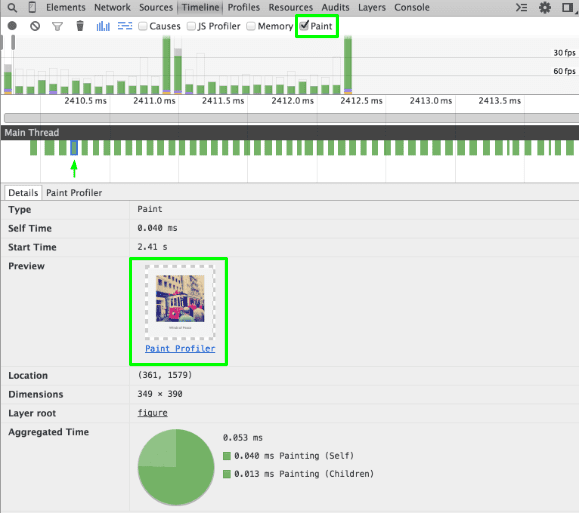This screenshot has height=513, width=579.
Task: Open DevTools settings gear
Action: point(545,7)
